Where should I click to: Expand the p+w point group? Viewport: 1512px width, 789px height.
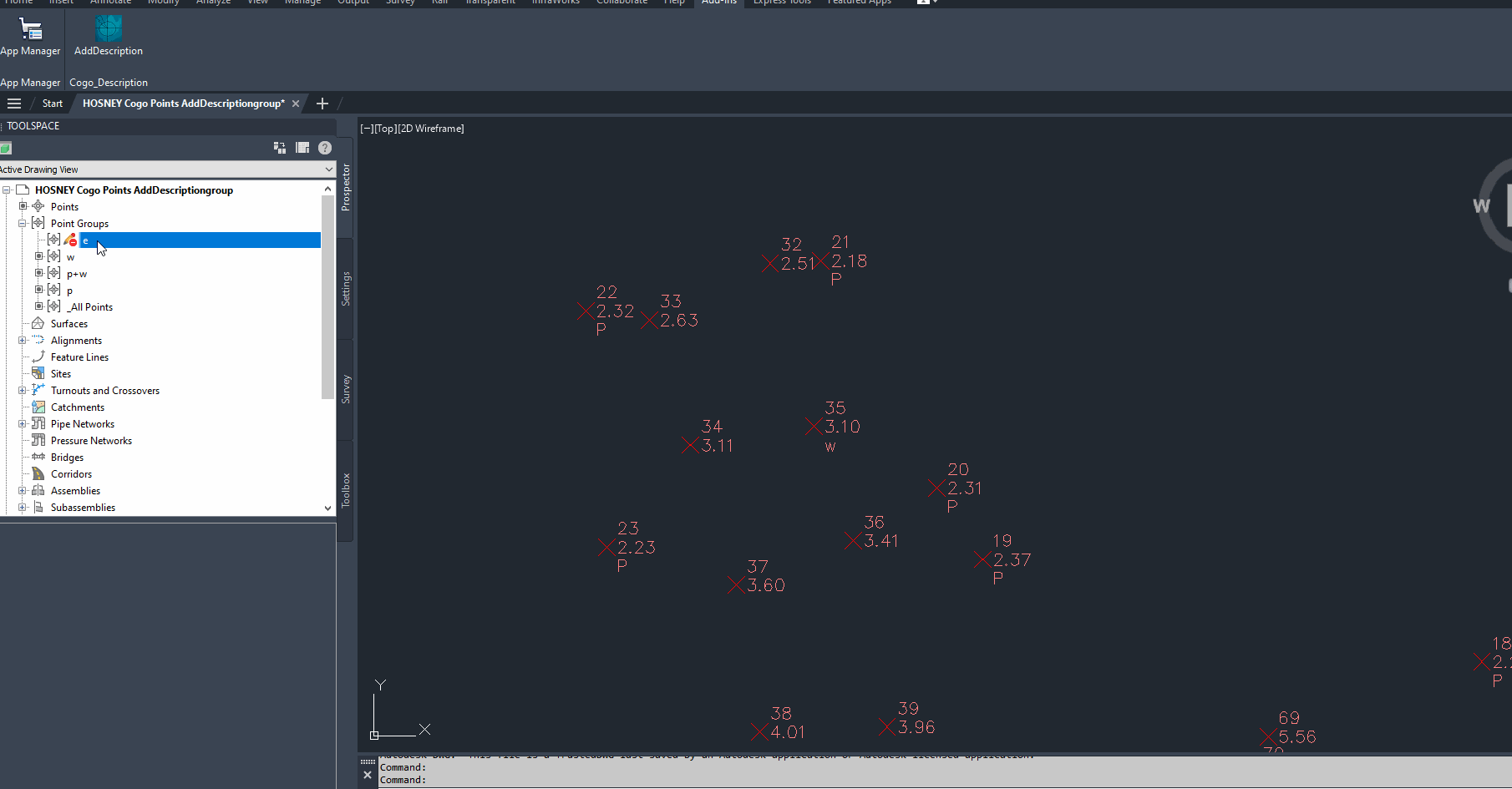click(x=38, y=273)
